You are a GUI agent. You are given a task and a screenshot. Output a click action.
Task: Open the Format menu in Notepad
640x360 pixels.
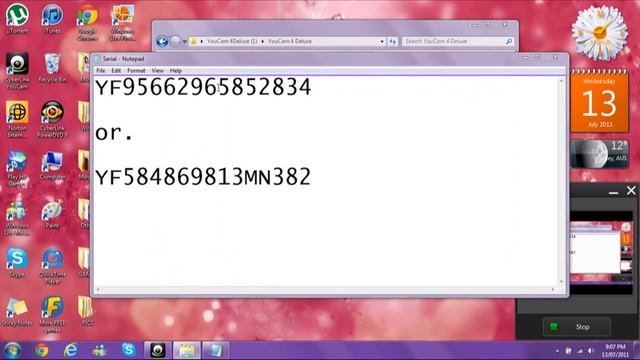(x=136, y=71)
